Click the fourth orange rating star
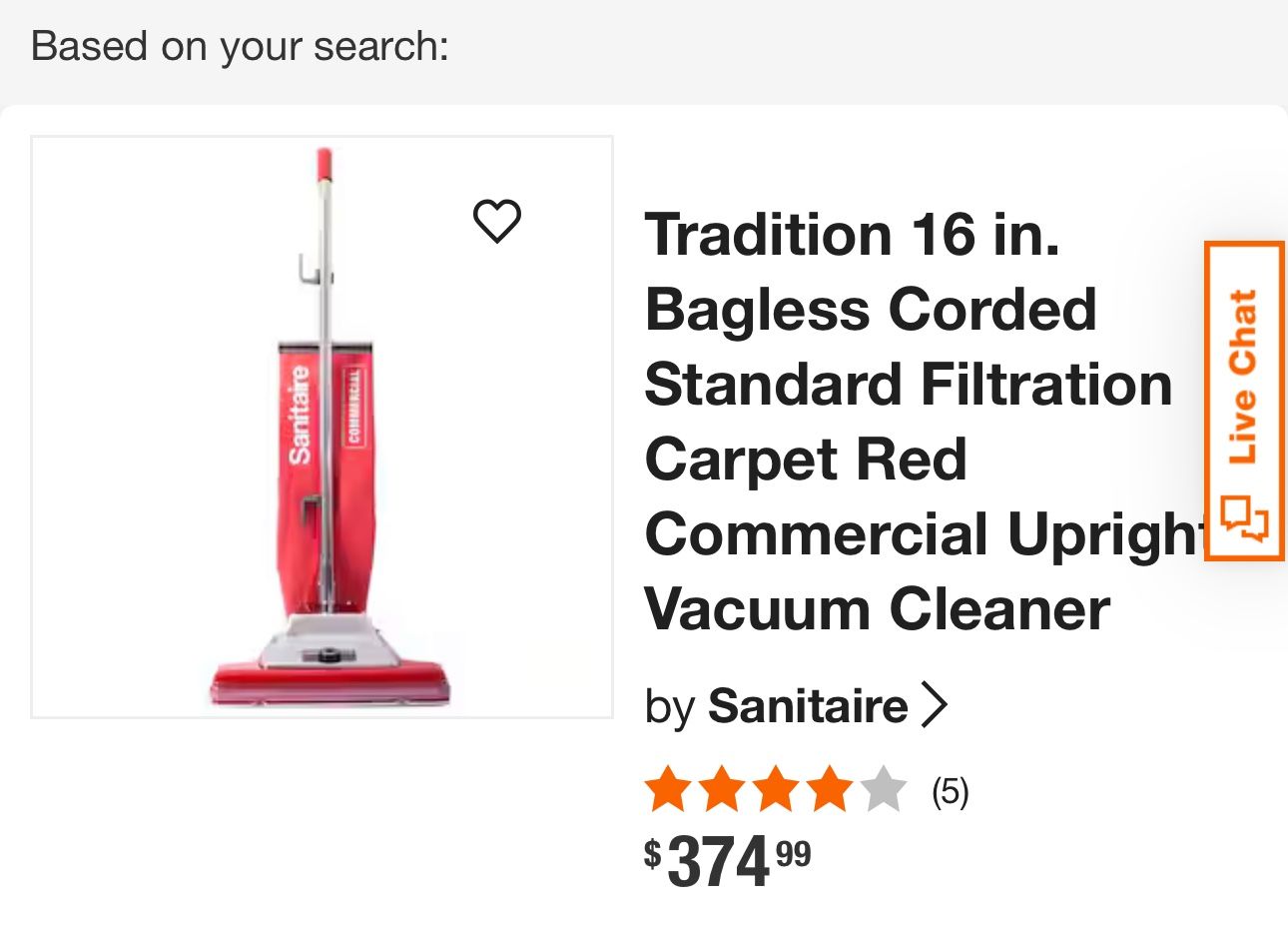The image size is (1288, 938). [x=829, y=790]
